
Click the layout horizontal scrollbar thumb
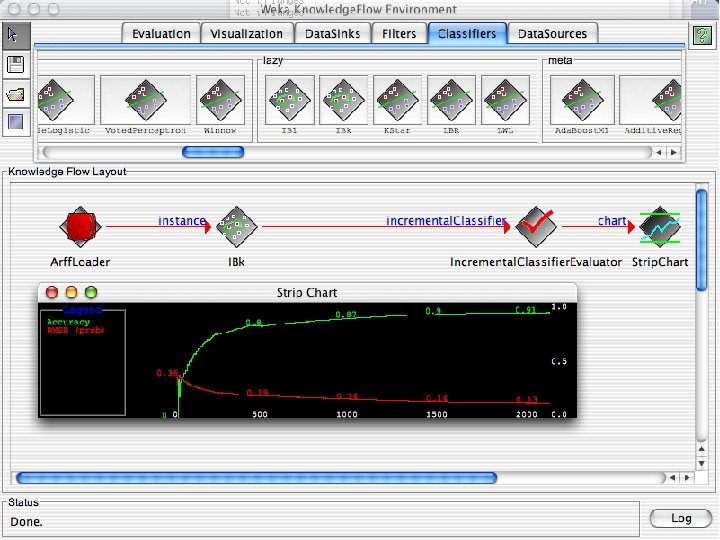coord(256,478)
